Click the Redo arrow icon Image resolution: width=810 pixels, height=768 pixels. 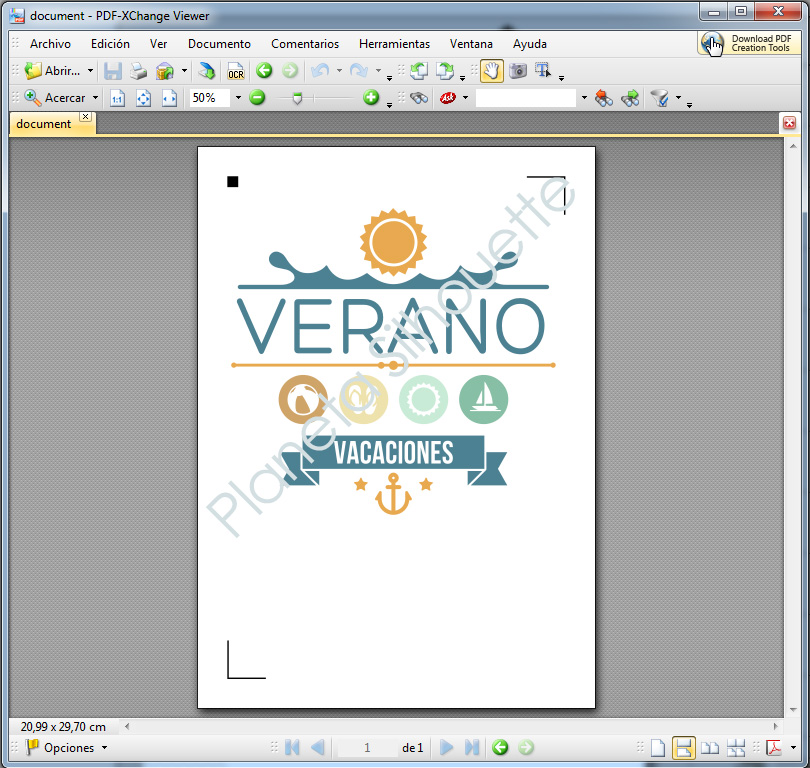click(359, 70)
